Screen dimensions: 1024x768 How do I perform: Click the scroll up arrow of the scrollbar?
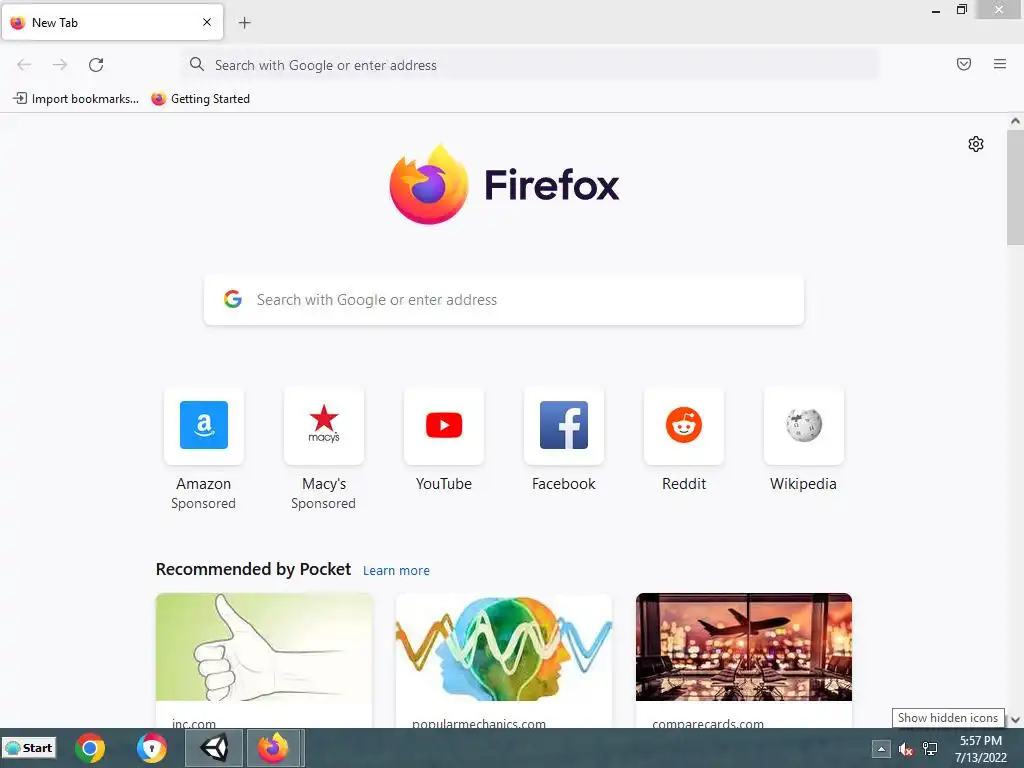point(1015,121)
